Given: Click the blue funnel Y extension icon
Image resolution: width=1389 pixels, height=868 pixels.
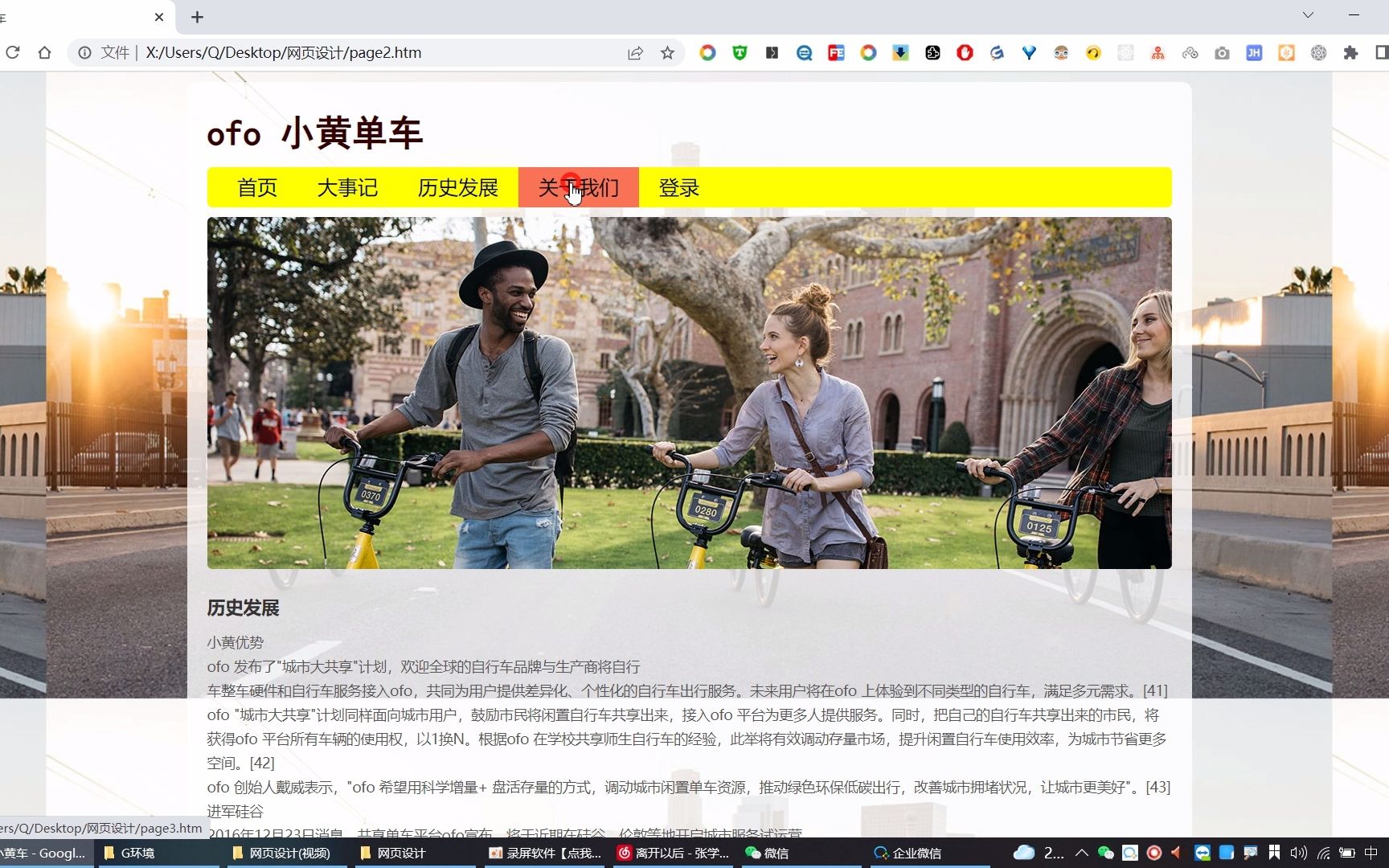Looking at the screenshot, I should 1029,53.
